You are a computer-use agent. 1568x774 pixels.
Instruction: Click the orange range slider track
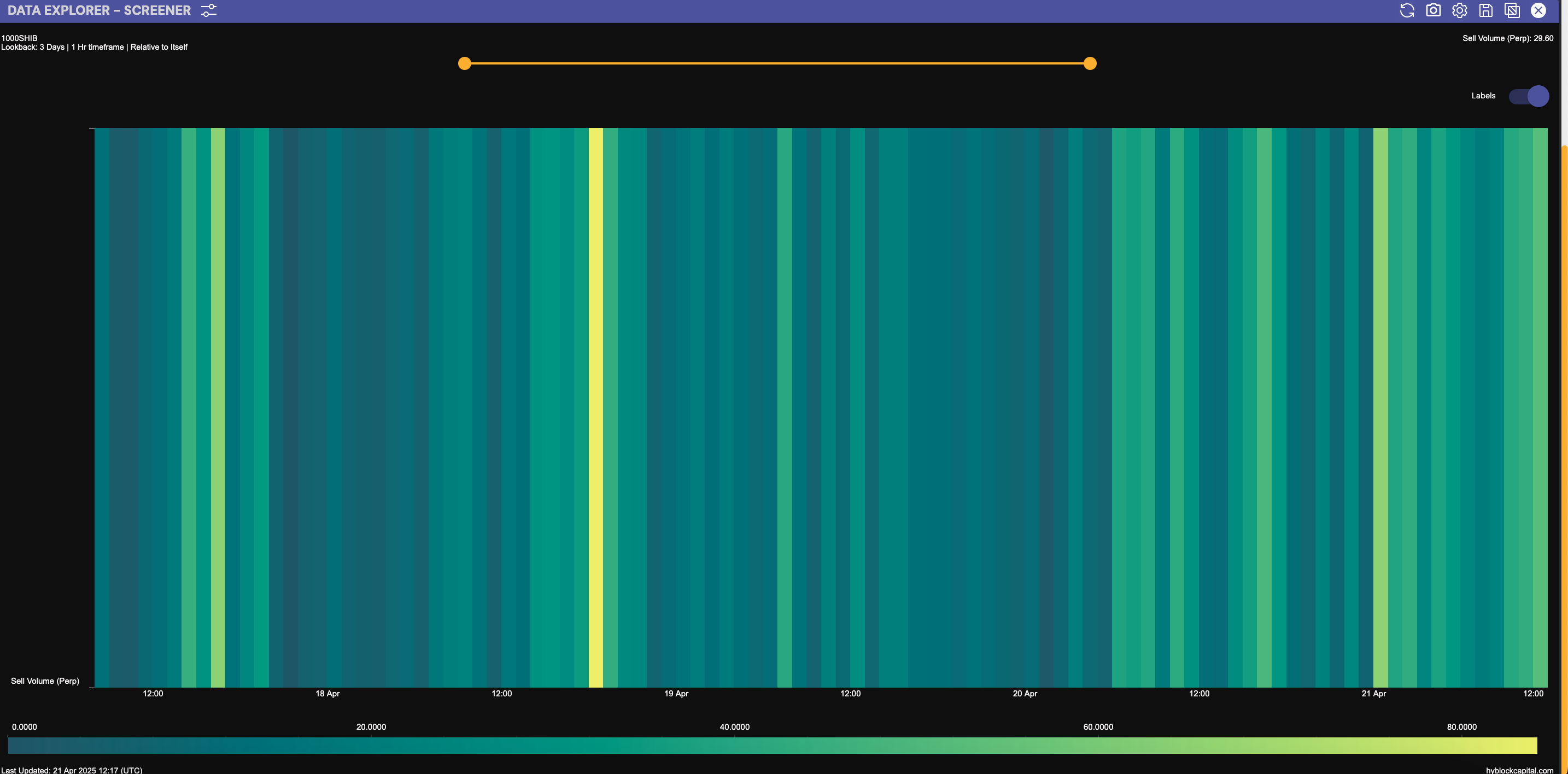pos(777,63)
